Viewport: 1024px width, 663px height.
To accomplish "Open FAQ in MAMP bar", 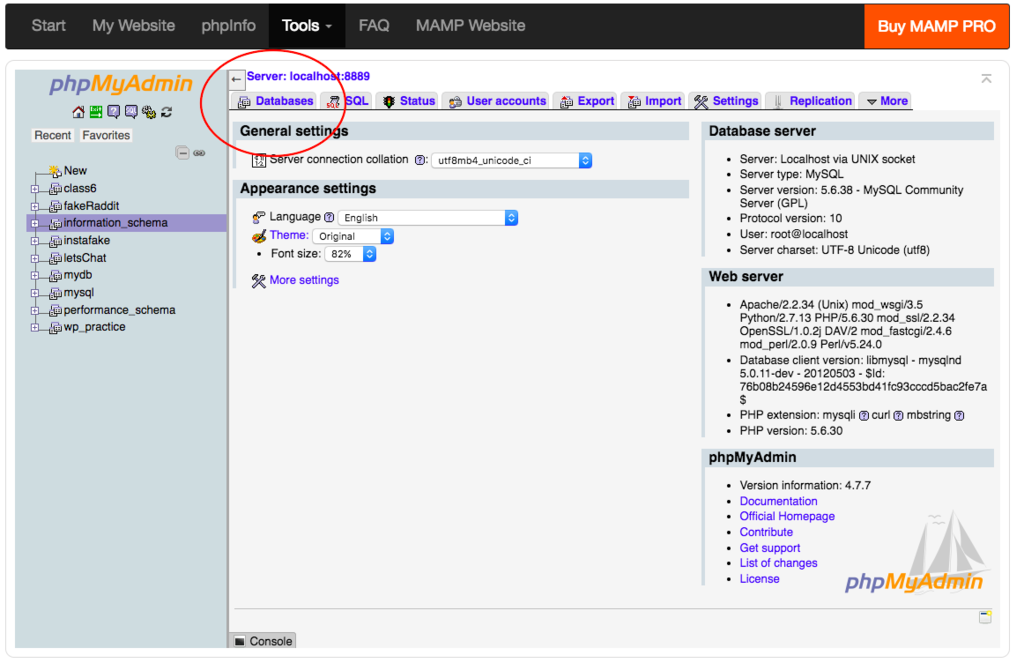I will click(374, 26).
